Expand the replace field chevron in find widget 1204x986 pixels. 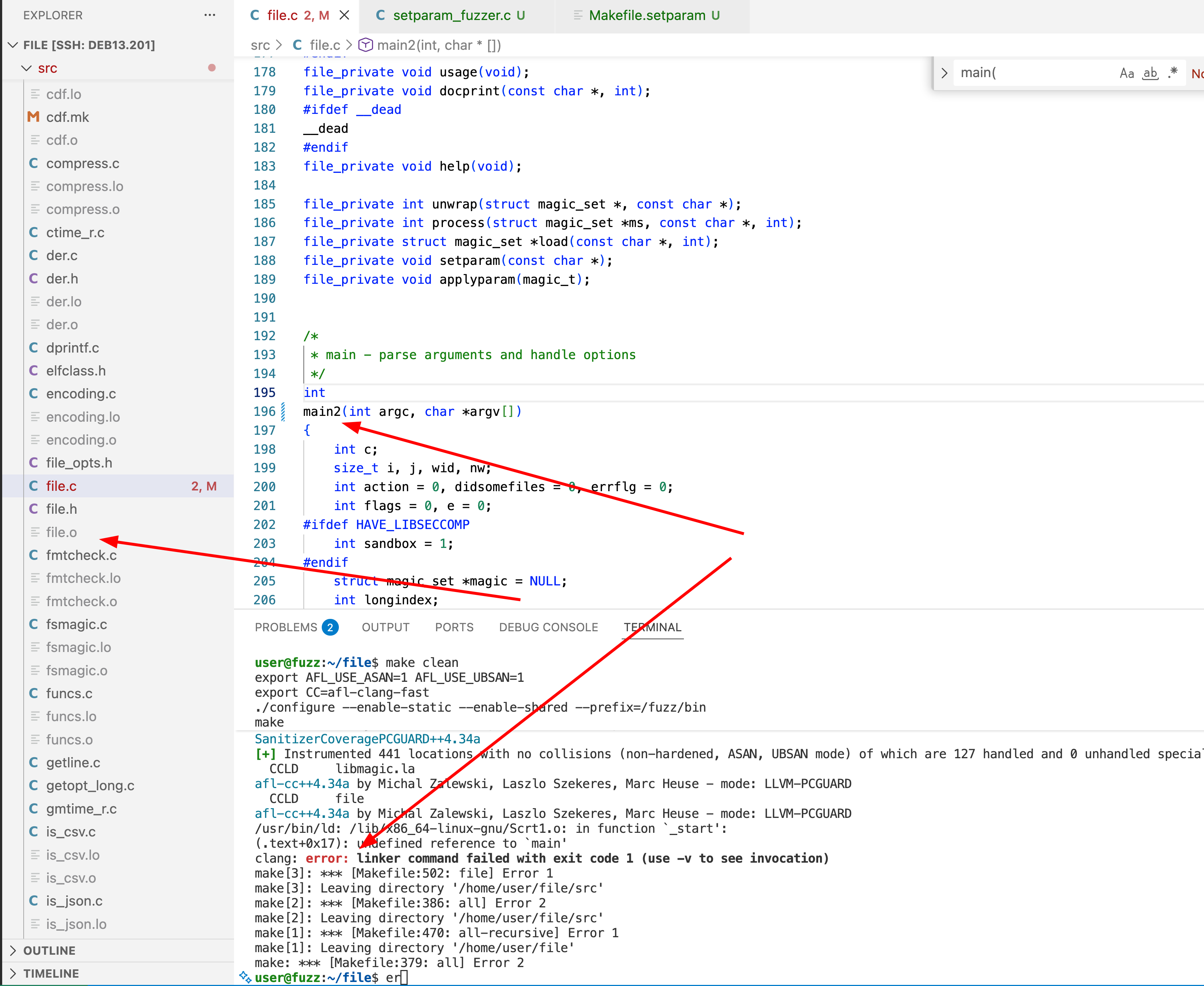(944, 73)
